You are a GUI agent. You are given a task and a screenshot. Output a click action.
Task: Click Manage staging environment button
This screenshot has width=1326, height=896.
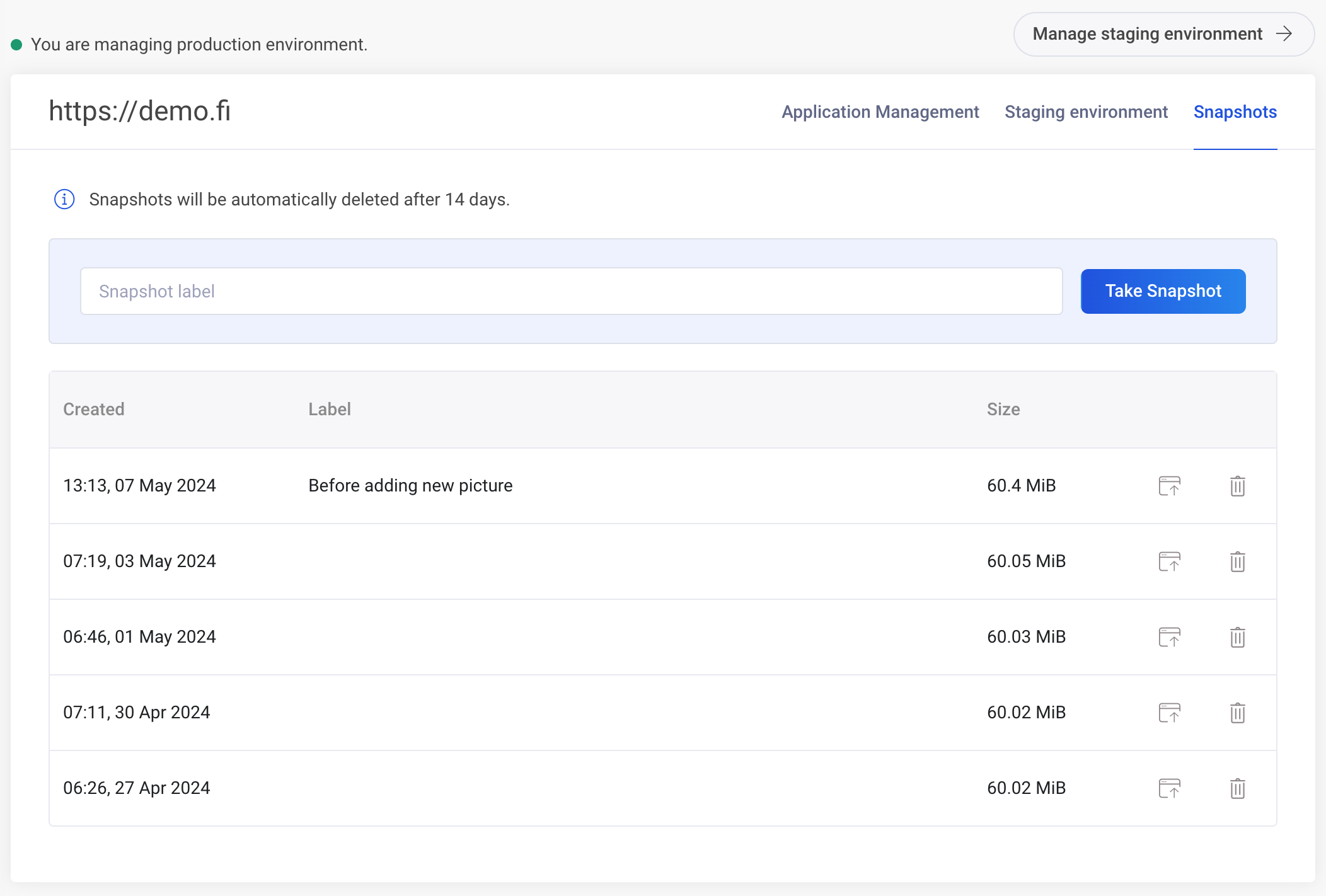coord(1163,34)
